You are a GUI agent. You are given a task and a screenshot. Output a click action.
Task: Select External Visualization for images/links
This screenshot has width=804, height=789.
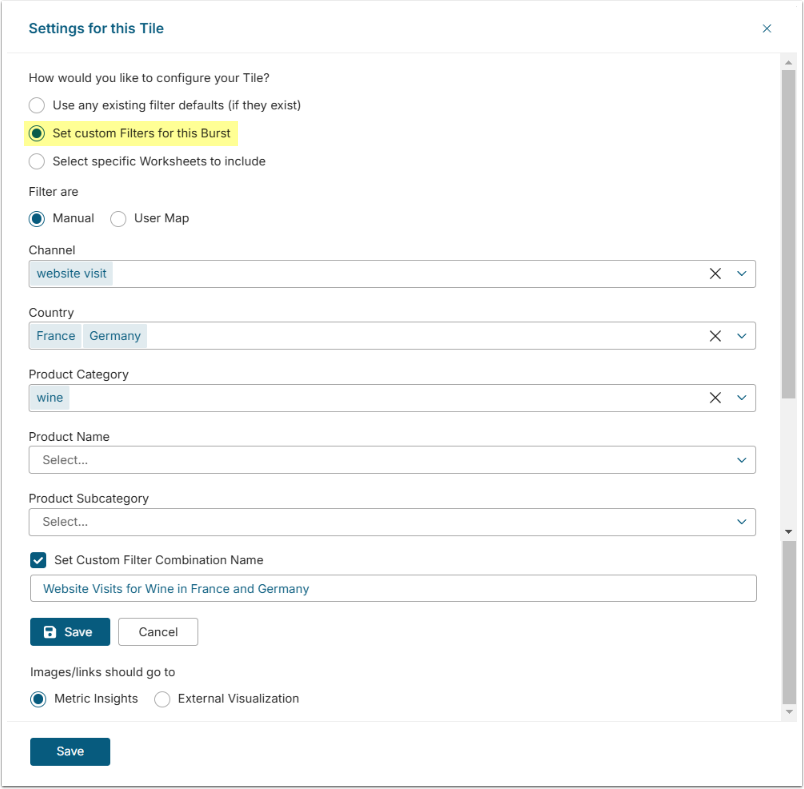tap(162, 699)
